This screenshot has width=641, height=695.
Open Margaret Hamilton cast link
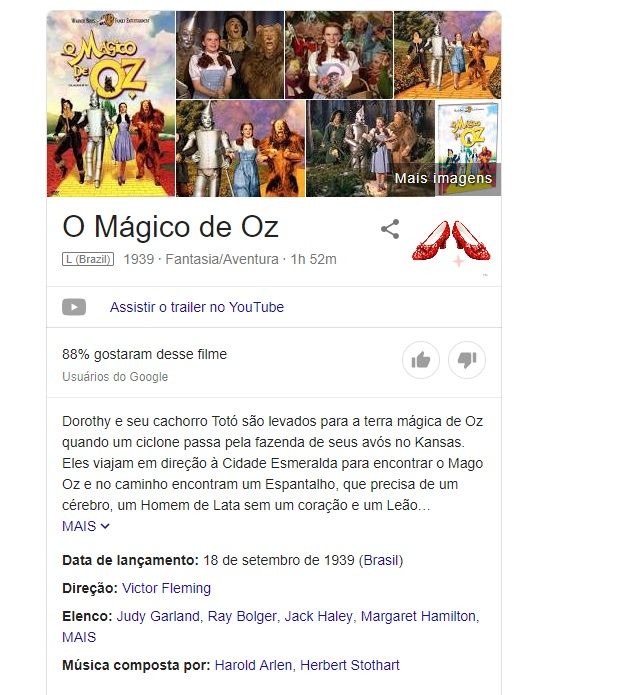pos(418,616)
